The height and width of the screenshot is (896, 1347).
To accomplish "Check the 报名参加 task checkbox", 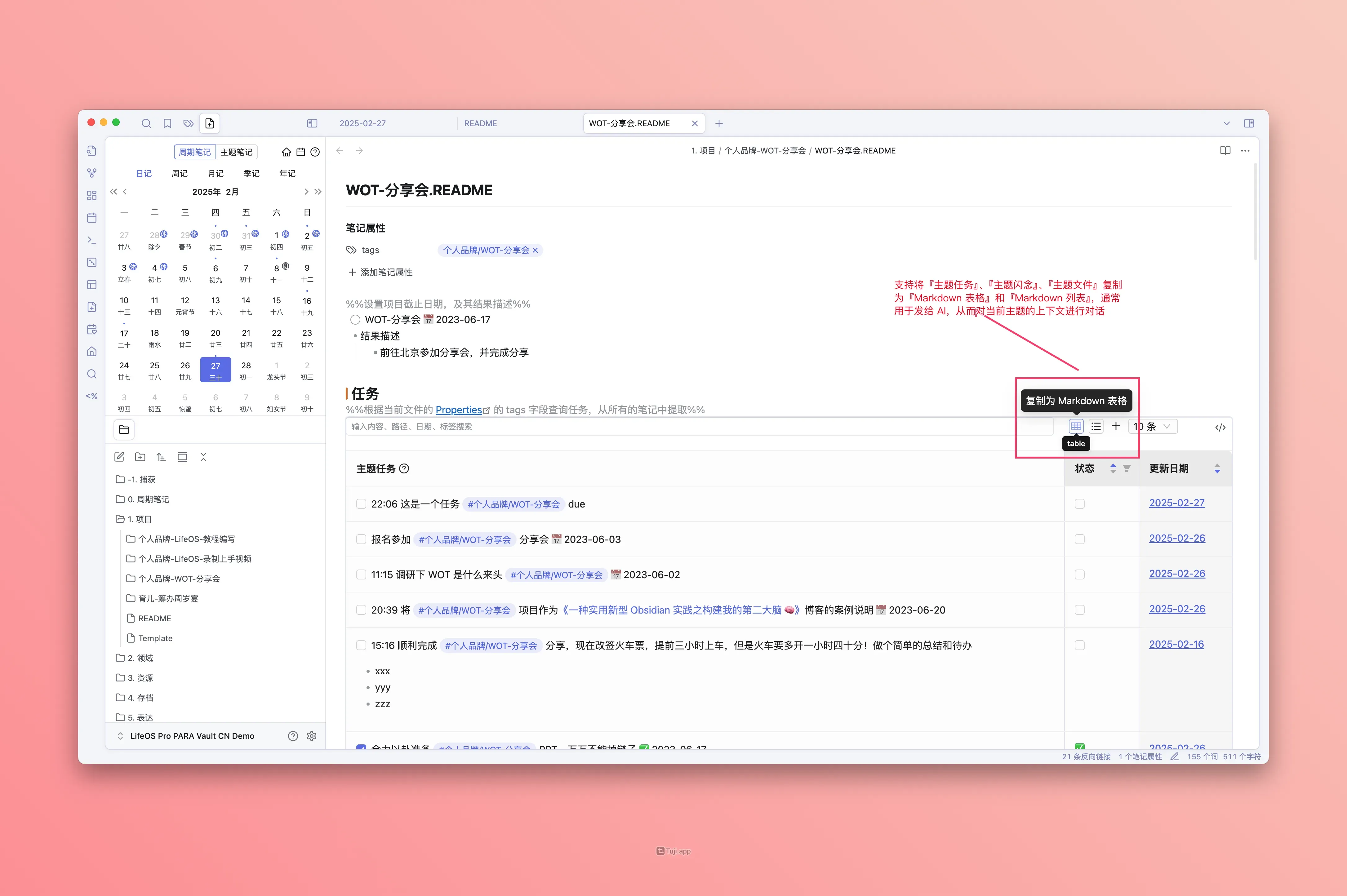I will pos(361,539).
